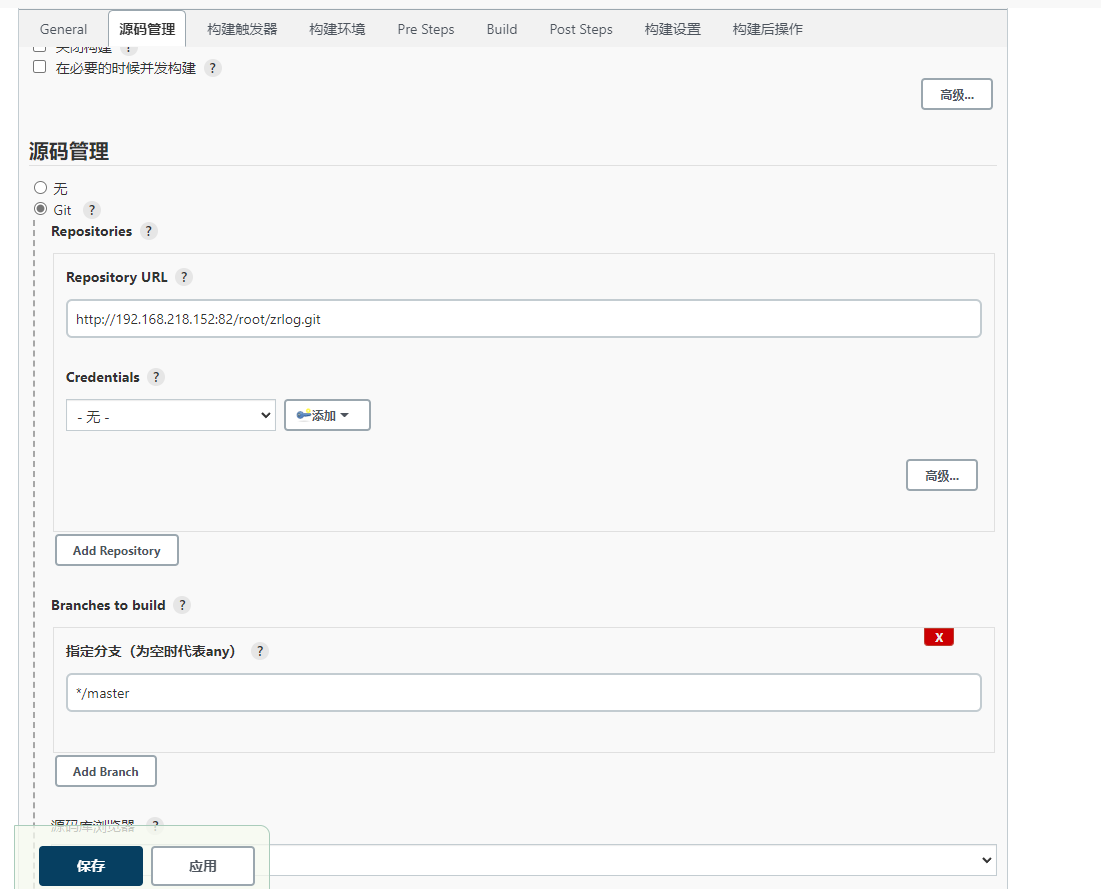Image resolution: width=1101 pixels, height=889 pixels.
Task: Go to the Pre Steps tab
Action: point(426,29)
